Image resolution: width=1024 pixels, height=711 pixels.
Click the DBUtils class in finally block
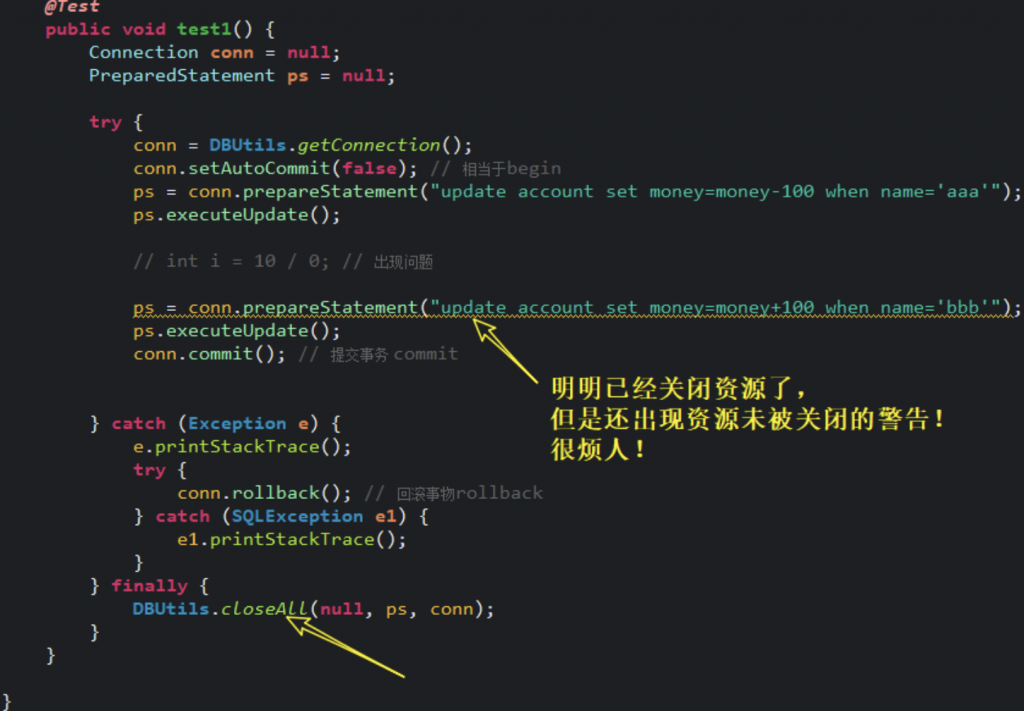[x=170, y=608]
